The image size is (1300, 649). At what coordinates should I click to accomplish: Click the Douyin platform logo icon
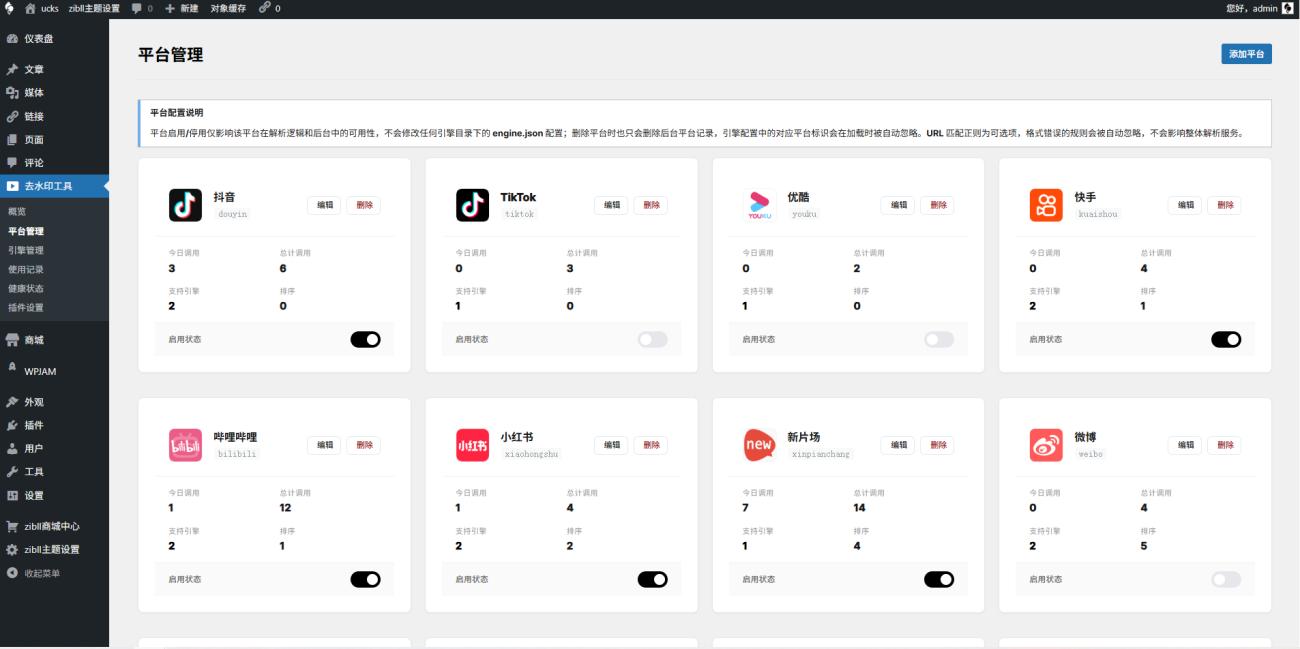(x=185, y=205)
